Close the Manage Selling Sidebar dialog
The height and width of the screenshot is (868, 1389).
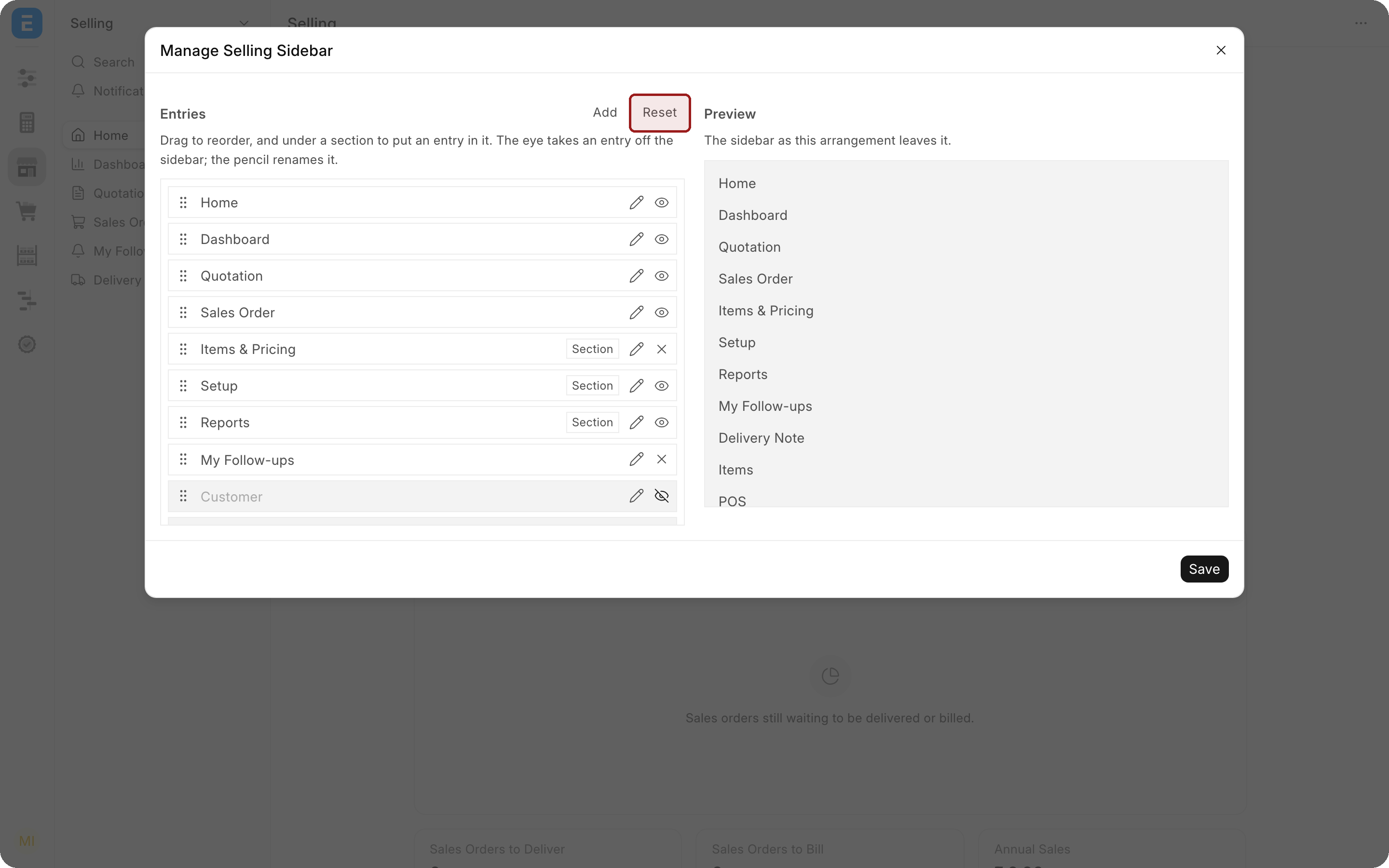[x=1221, y=51]
